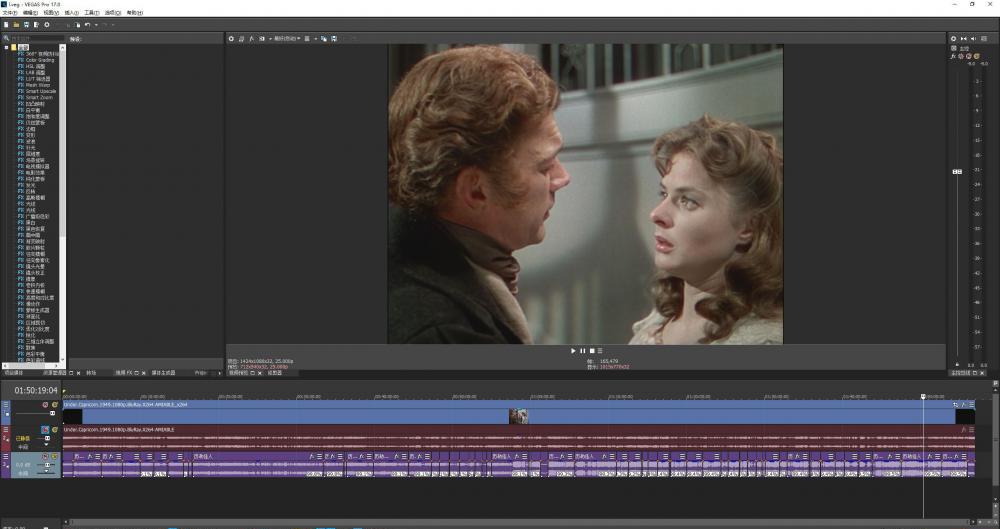1000x529 pixels.
Task: Open split screen view dropdown arrow
Action: (x=270, y=39)
